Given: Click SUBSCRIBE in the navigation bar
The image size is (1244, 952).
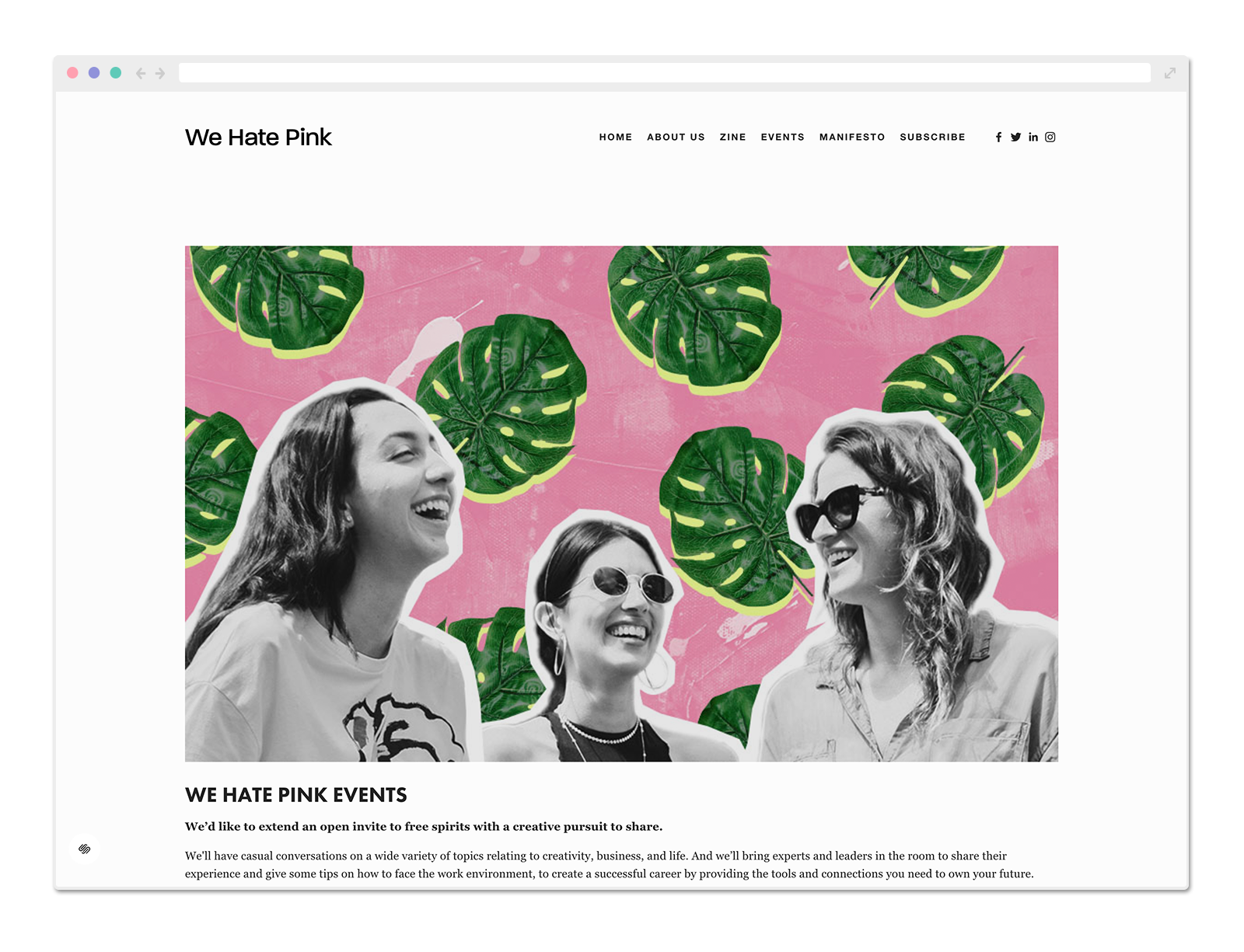Looking at the screenshot, I should (x=932, y=137).
